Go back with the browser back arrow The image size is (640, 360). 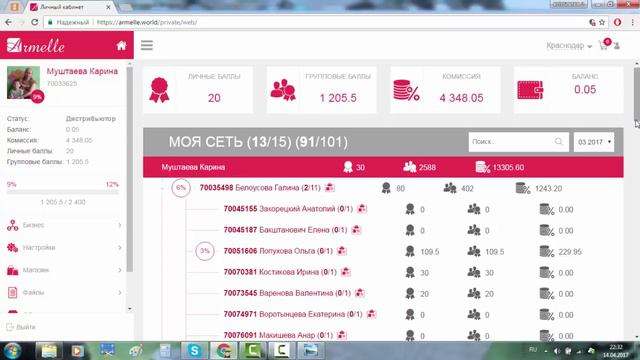(9, 22)
